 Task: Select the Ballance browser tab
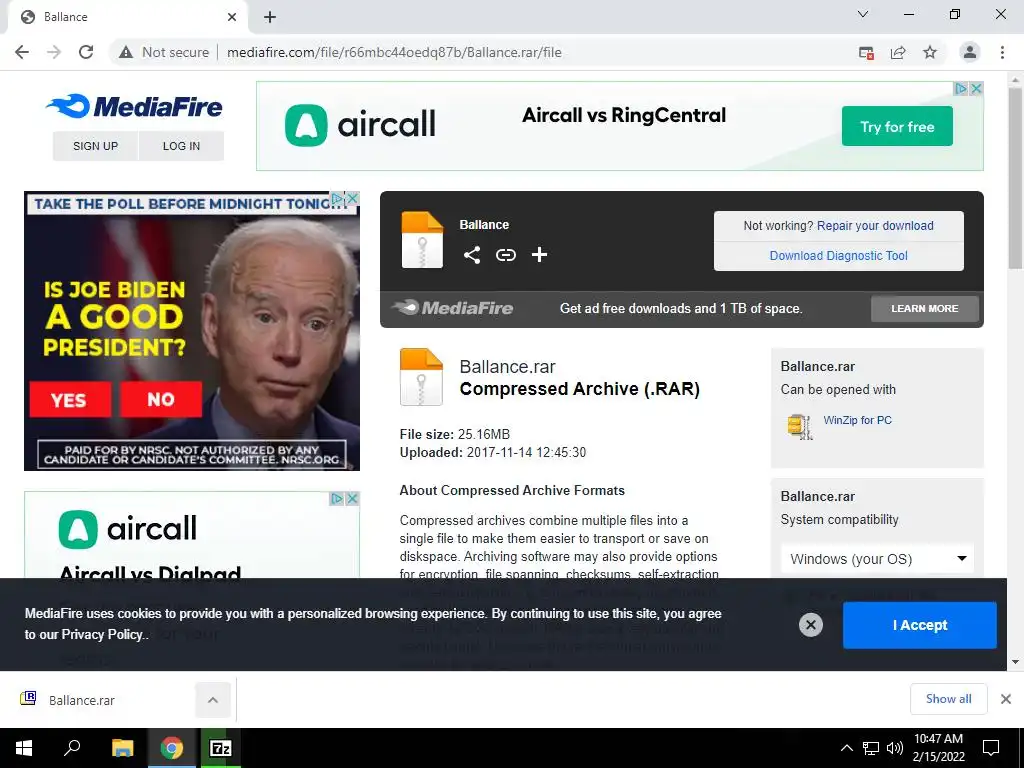(127, 17)
